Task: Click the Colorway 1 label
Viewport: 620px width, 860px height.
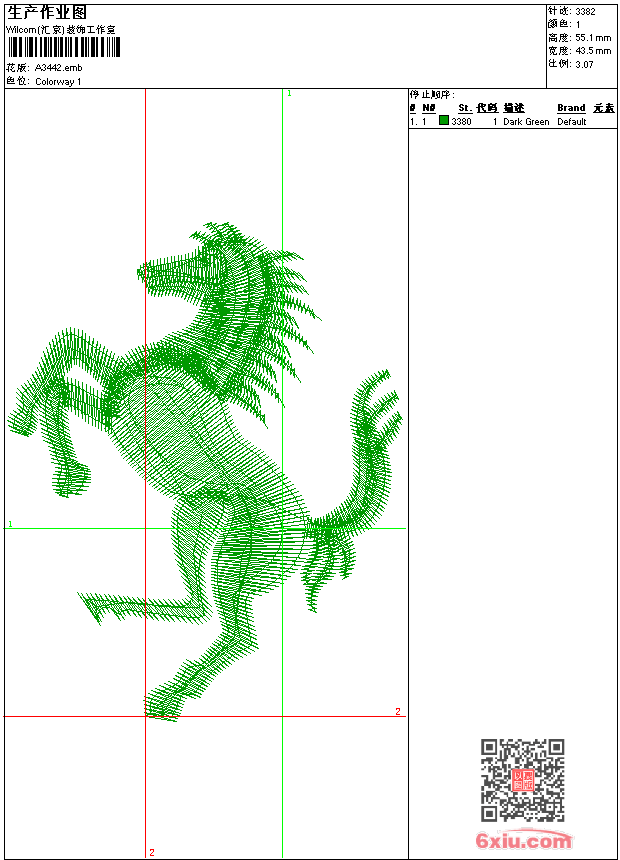Action: pyautogui.click(x=58, y=82)
